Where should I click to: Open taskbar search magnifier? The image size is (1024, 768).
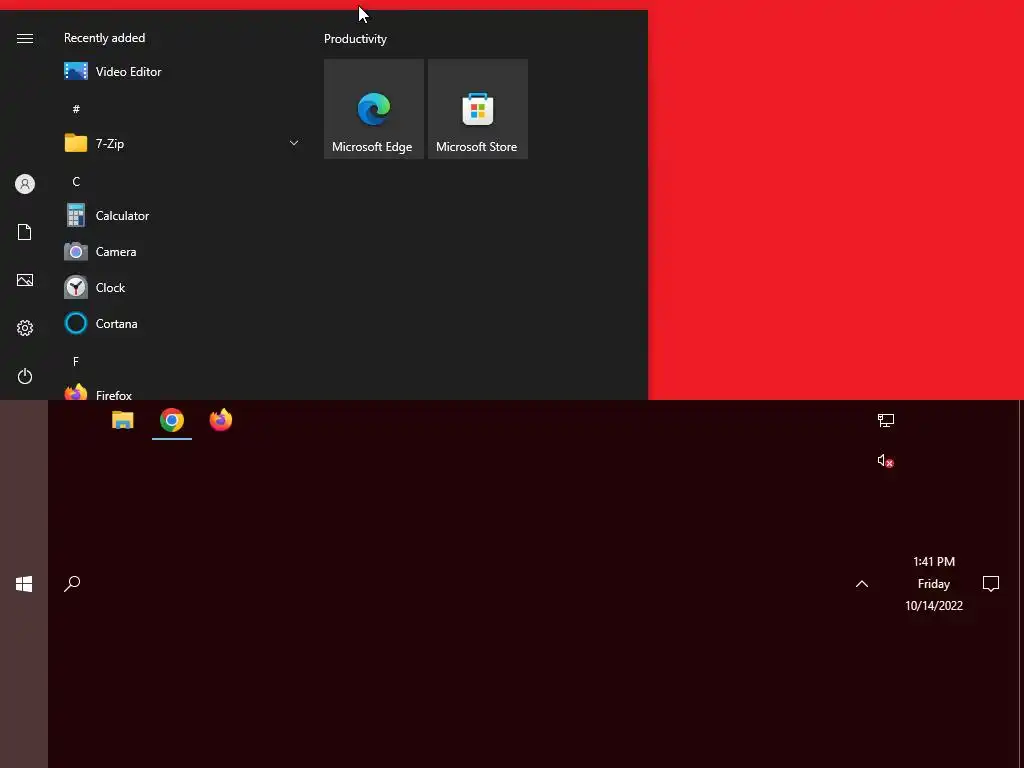coord(72,583)
